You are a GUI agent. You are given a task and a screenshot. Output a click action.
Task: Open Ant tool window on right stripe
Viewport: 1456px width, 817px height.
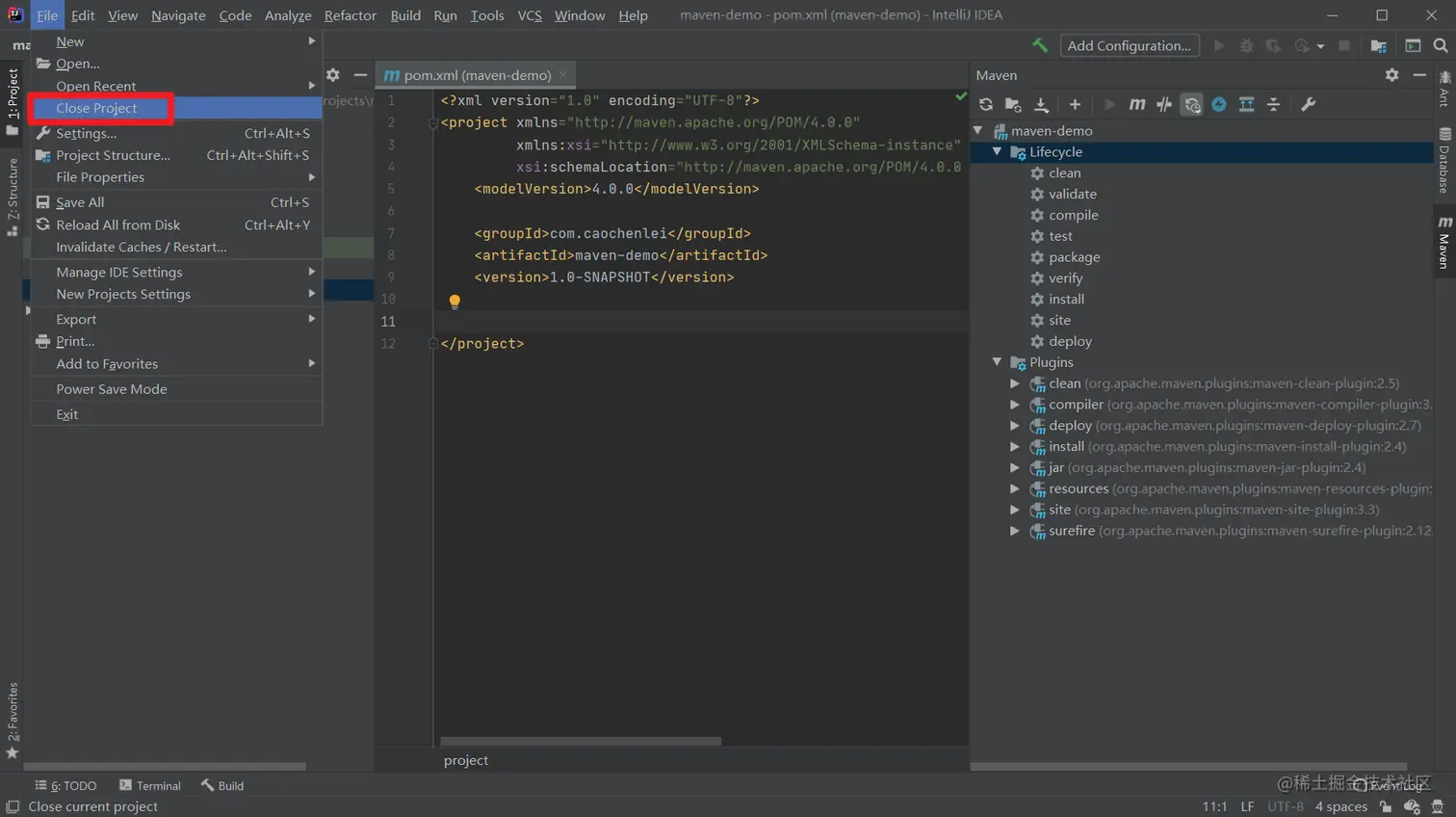click(1444, 88)
